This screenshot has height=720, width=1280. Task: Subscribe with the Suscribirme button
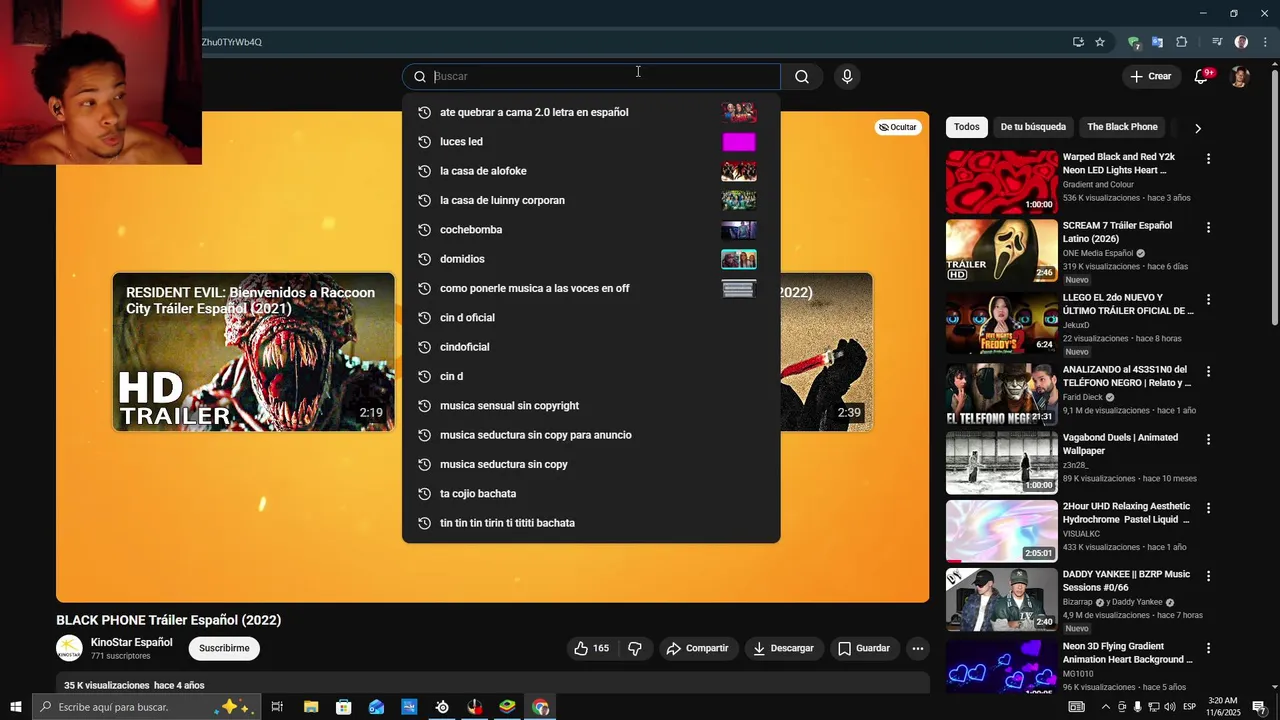(224, 648)
